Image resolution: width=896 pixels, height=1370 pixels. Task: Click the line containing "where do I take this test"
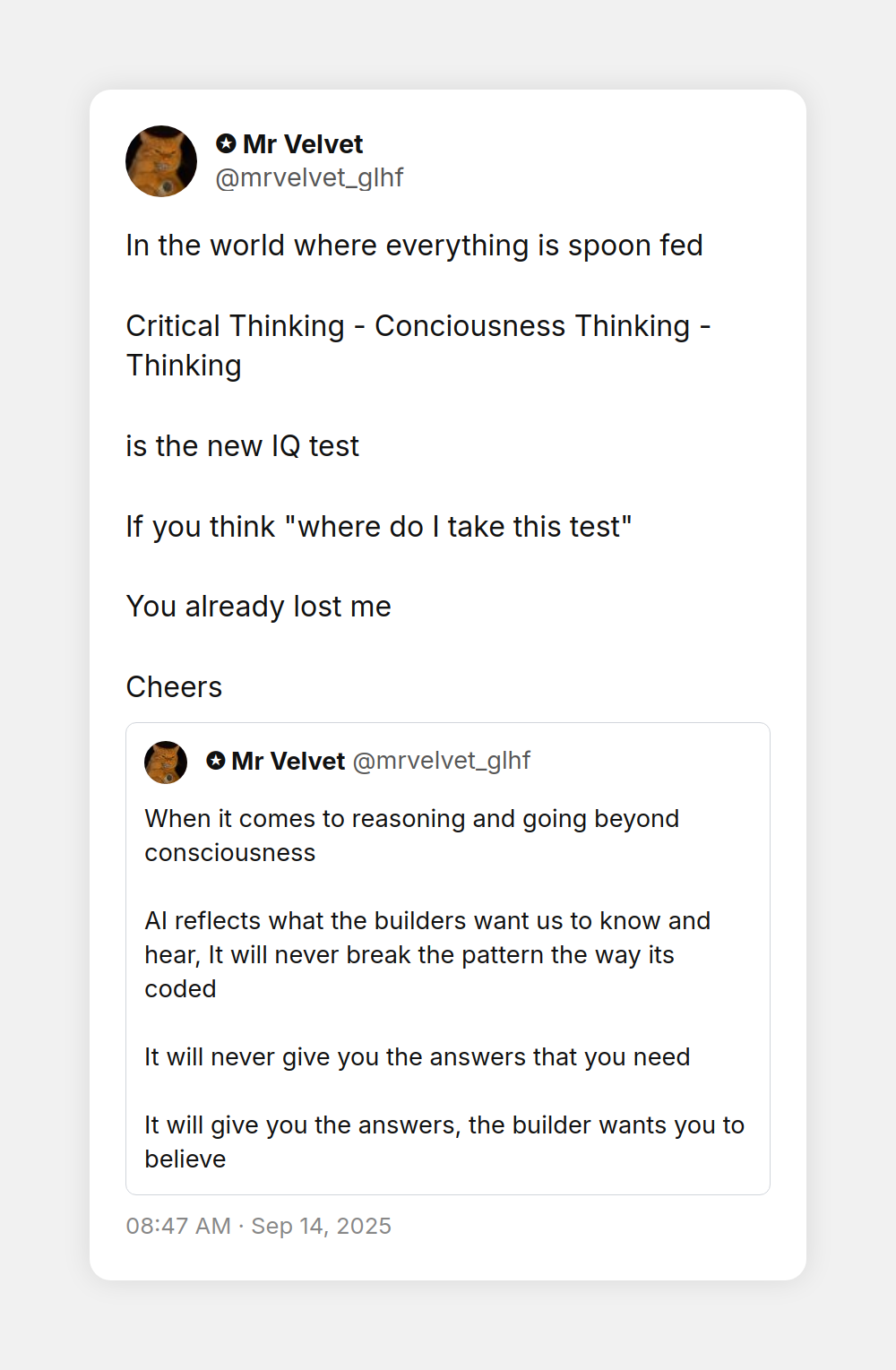pyautogui.click(x=379, y=527)
